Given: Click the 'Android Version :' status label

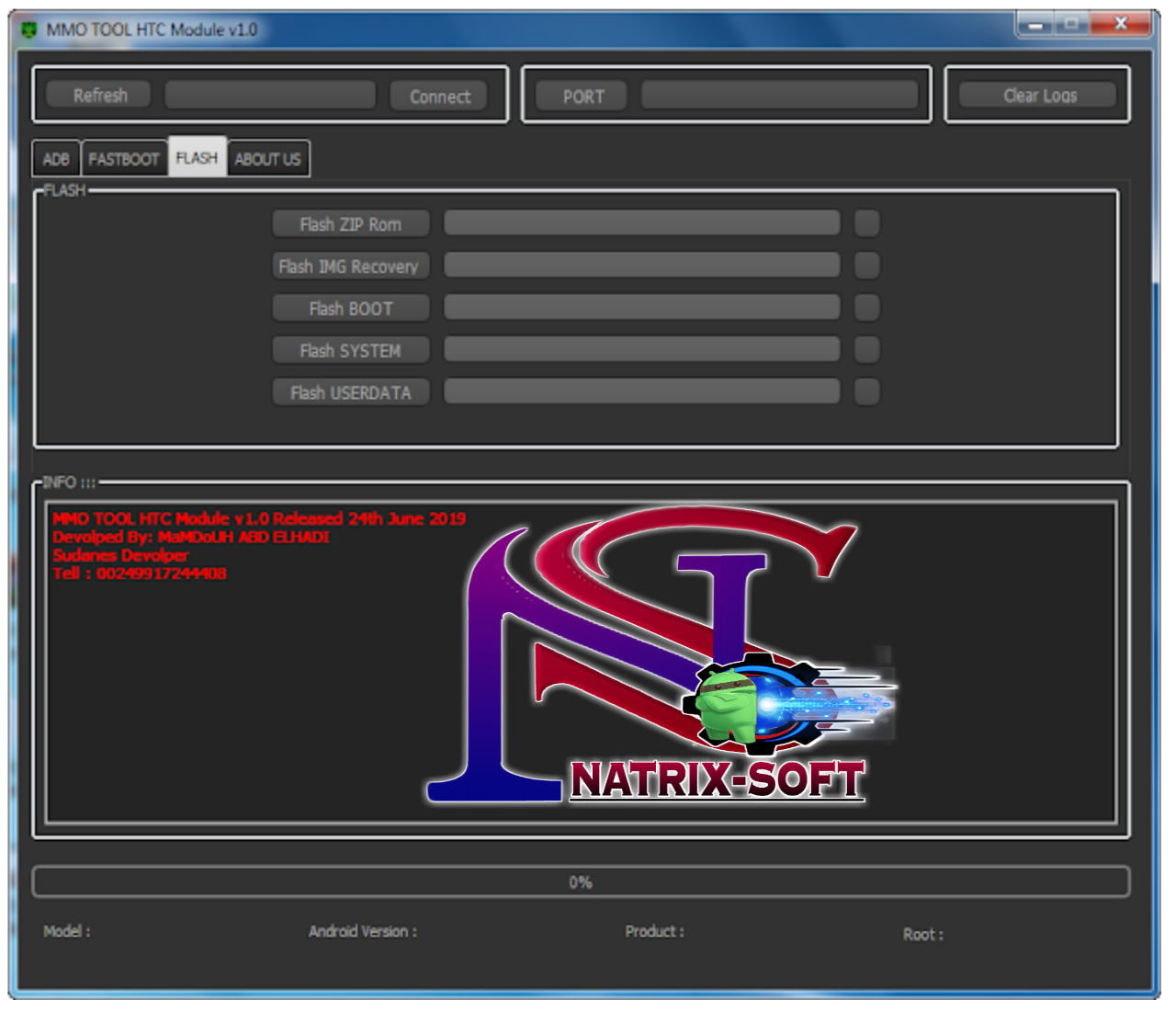Looking at the screenshot, I should pyautogui.click(x=362, y=931).
